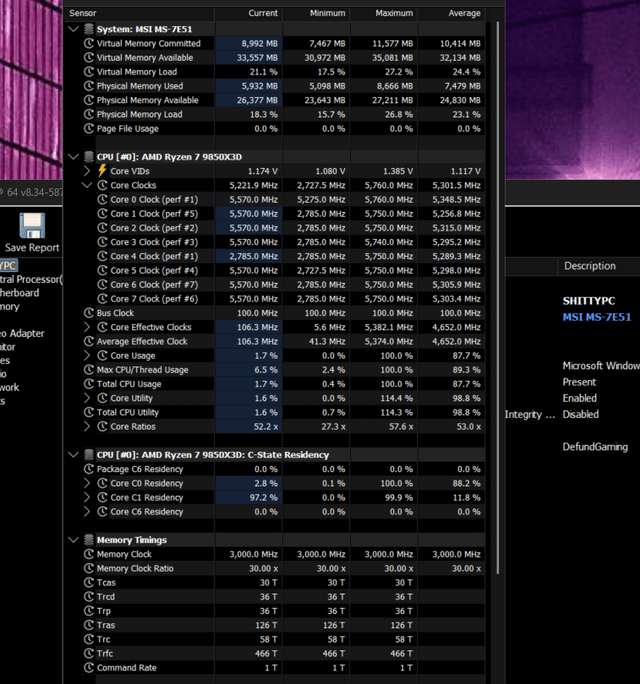Click the icon beside Memory Clock Ratio
This screenshot has width=640, height=684.
tap(88, 568)
